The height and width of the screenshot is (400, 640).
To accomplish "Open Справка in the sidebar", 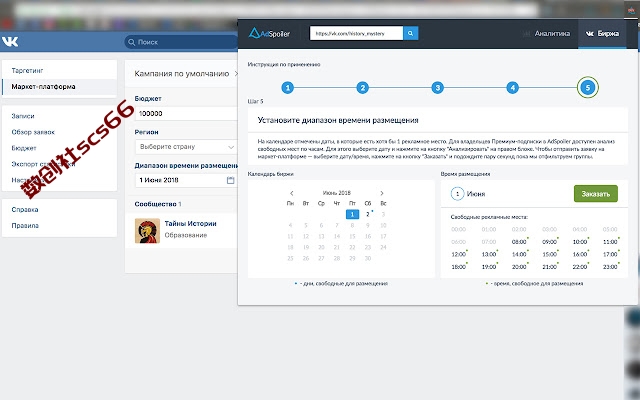I will pyautogui.click(x=25, y=209).
